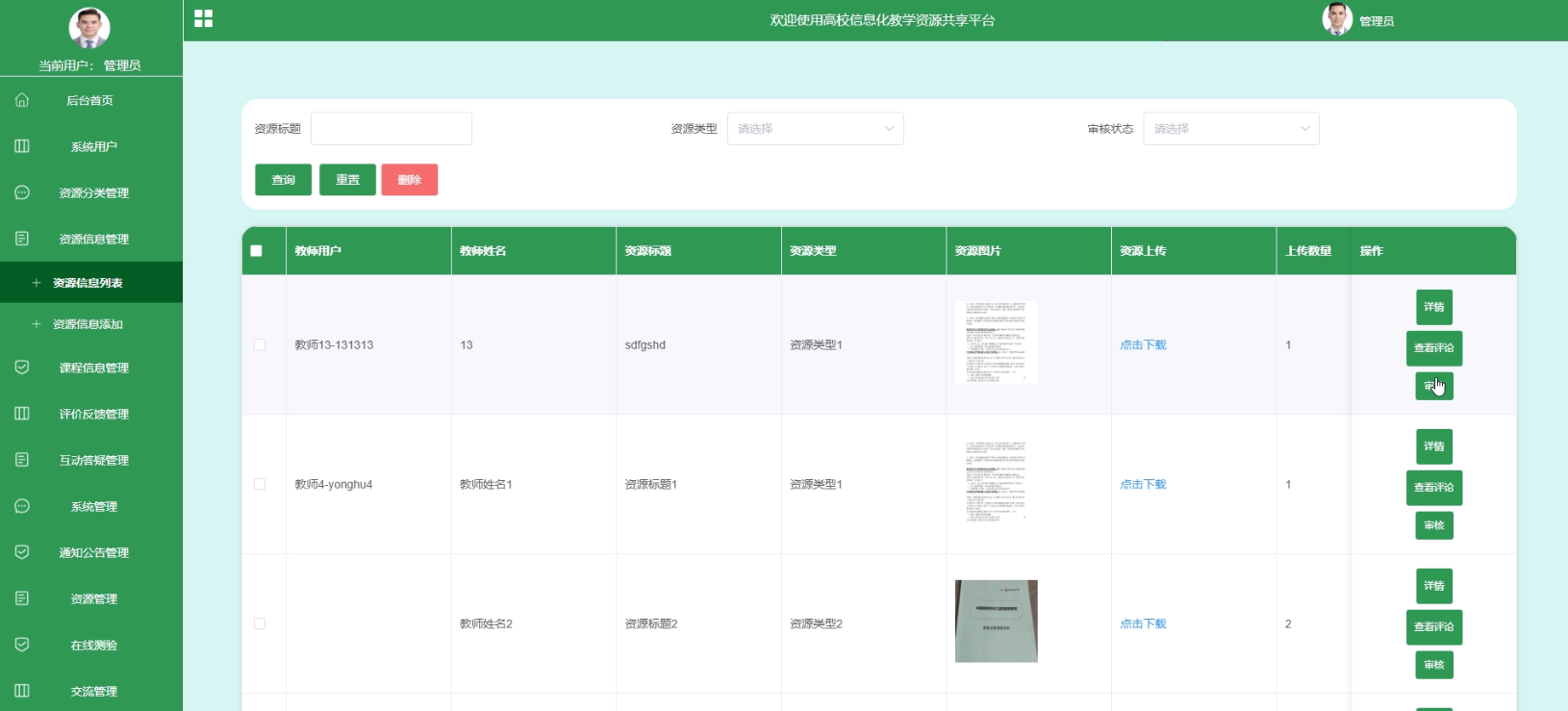Viewport: 1568px width, 711px height.
Task: Click the top-right 管理员 avatar
Action: click(x=1337, y=19)
